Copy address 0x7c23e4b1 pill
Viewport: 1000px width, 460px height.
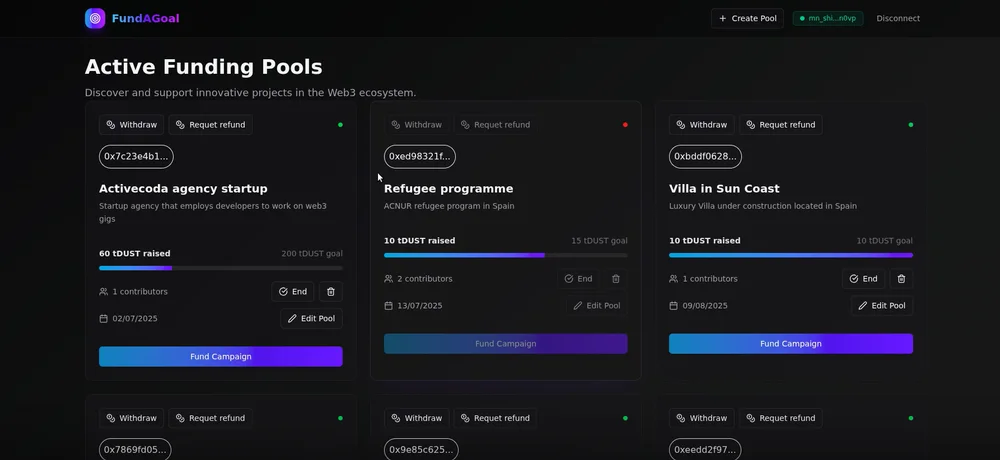click(x=136, y=156)
